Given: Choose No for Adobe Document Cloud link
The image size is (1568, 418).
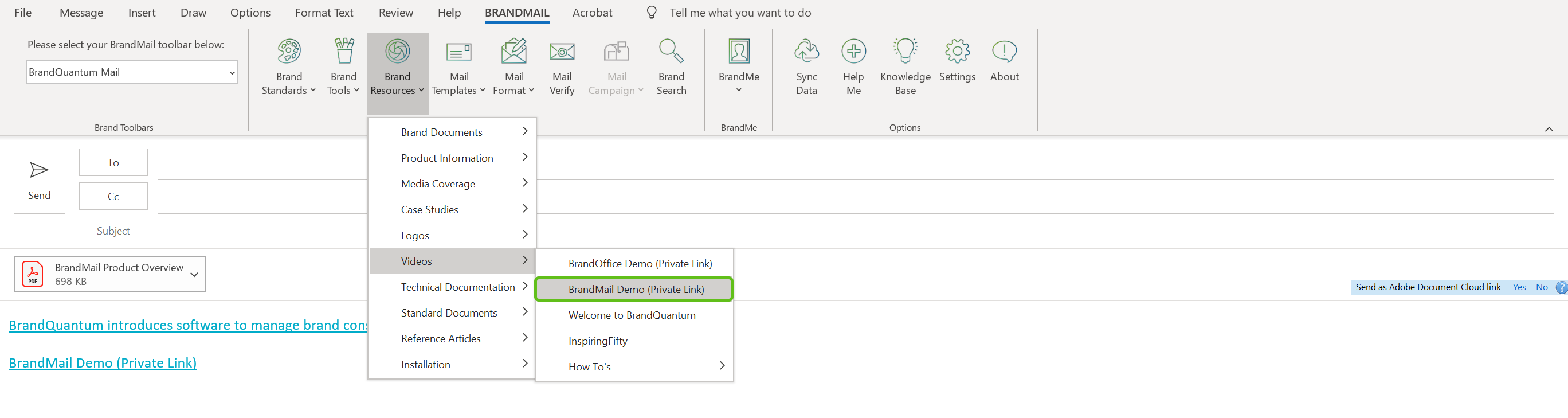Looking at the screenshot, I should [1542, 288].
